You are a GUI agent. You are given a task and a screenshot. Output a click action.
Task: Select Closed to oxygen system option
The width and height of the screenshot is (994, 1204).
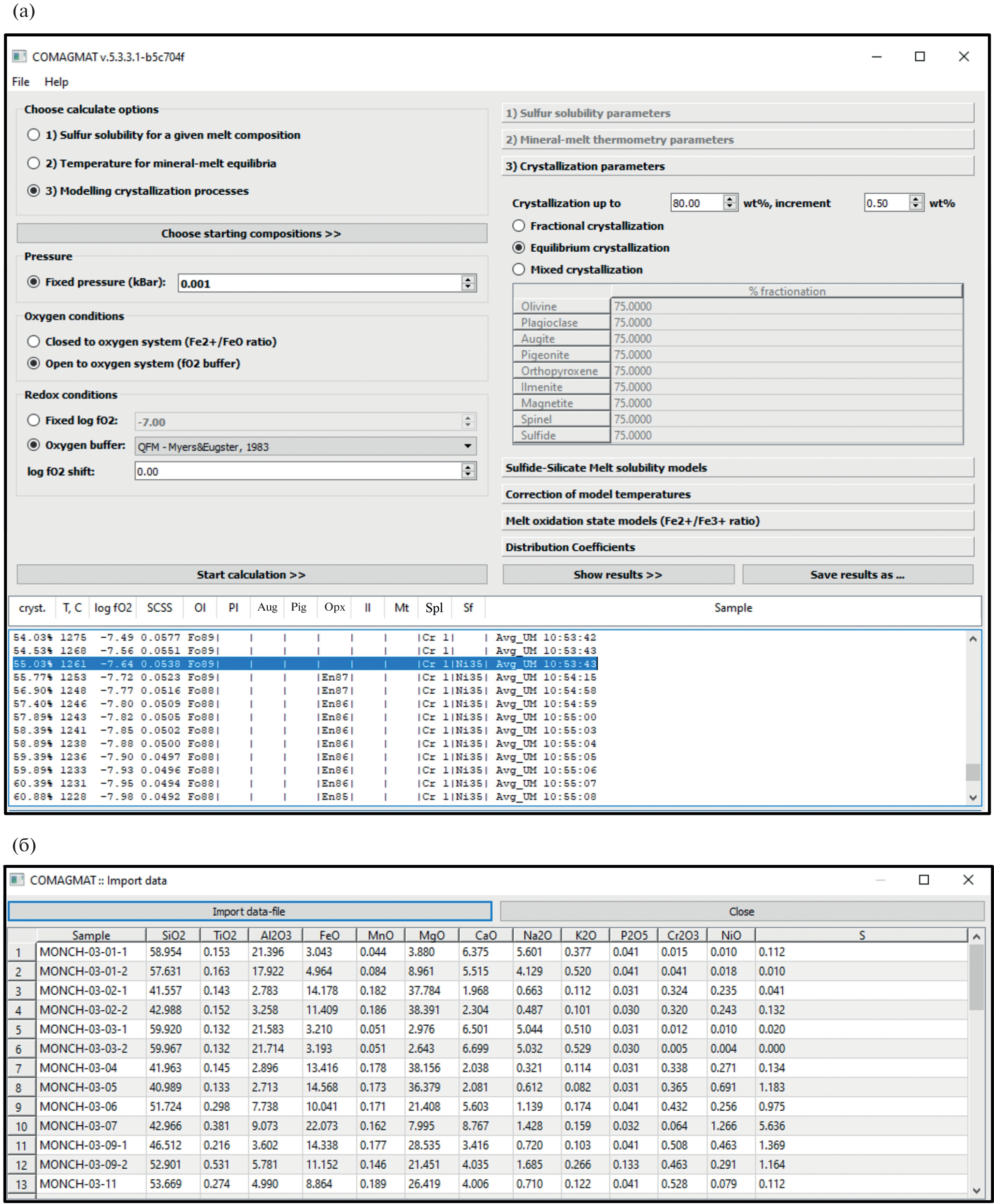[34, 341]
